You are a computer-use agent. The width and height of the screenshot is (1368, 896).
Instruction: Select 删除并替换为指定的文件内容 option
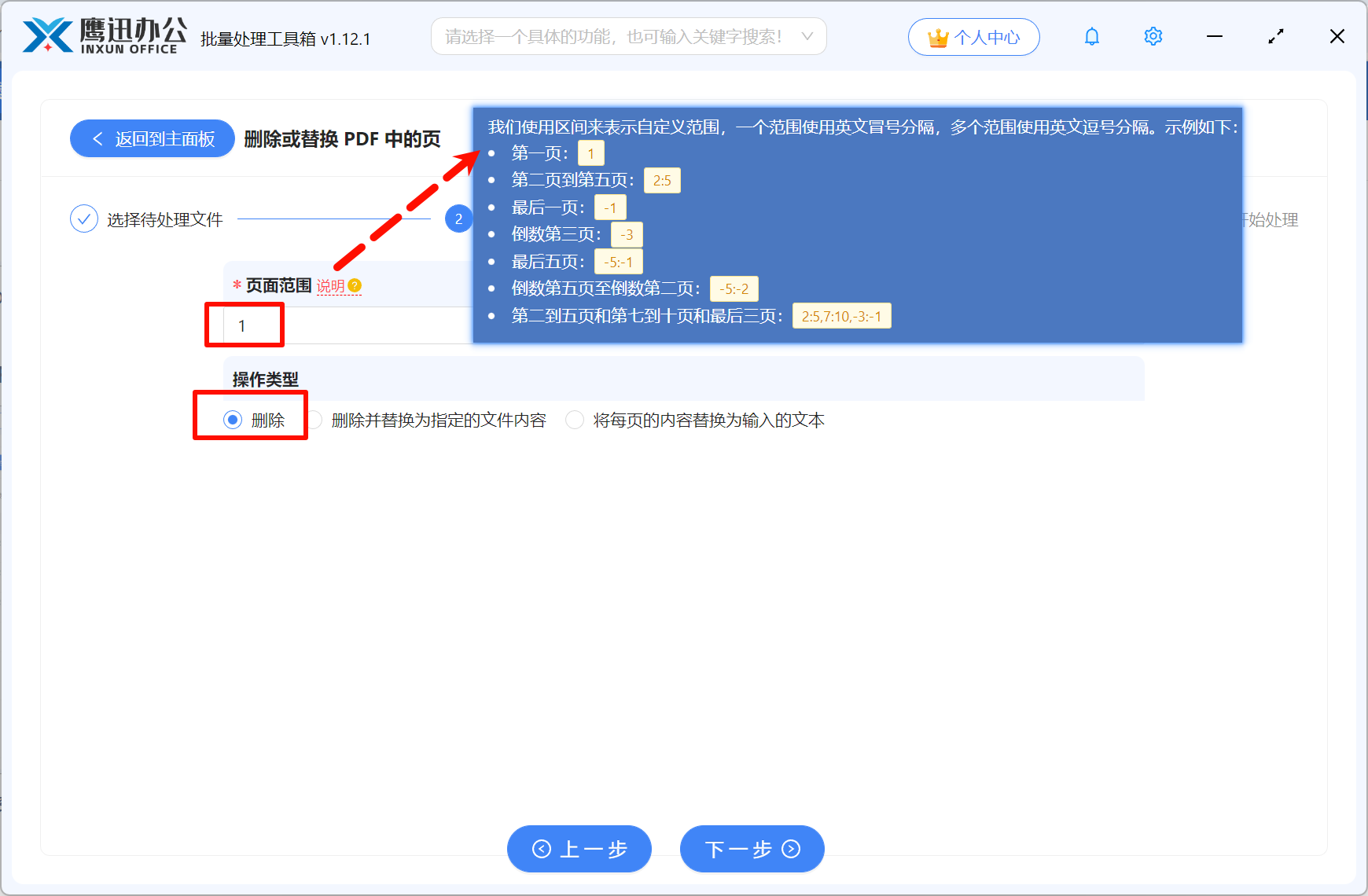pos(315,420)
